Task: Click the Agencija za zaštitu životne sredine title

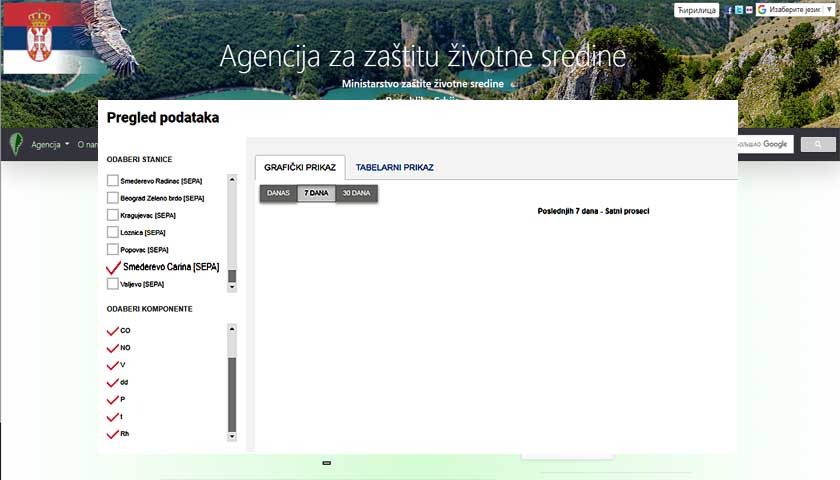Action: (423, 56)
